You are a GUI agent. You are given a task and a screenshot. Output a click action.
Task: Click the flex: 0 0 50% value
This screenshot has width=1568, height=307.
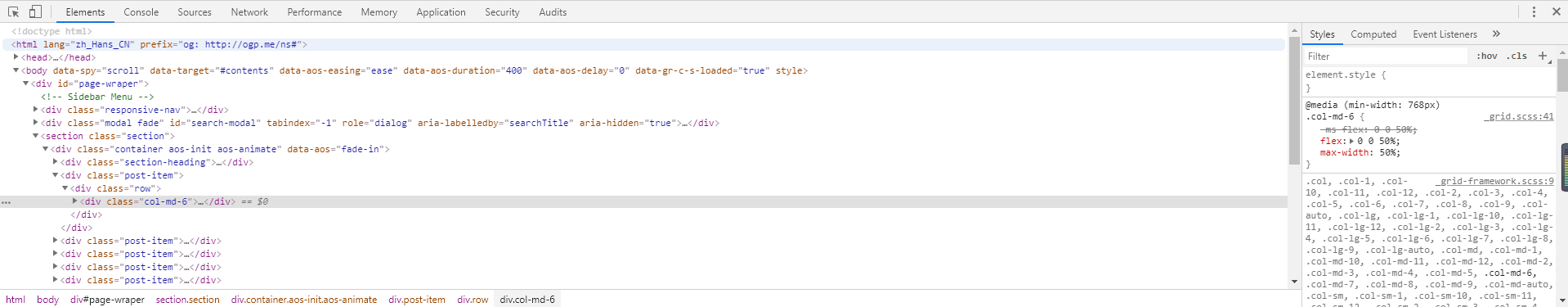pyautogui.click(x=1379, y=141)
